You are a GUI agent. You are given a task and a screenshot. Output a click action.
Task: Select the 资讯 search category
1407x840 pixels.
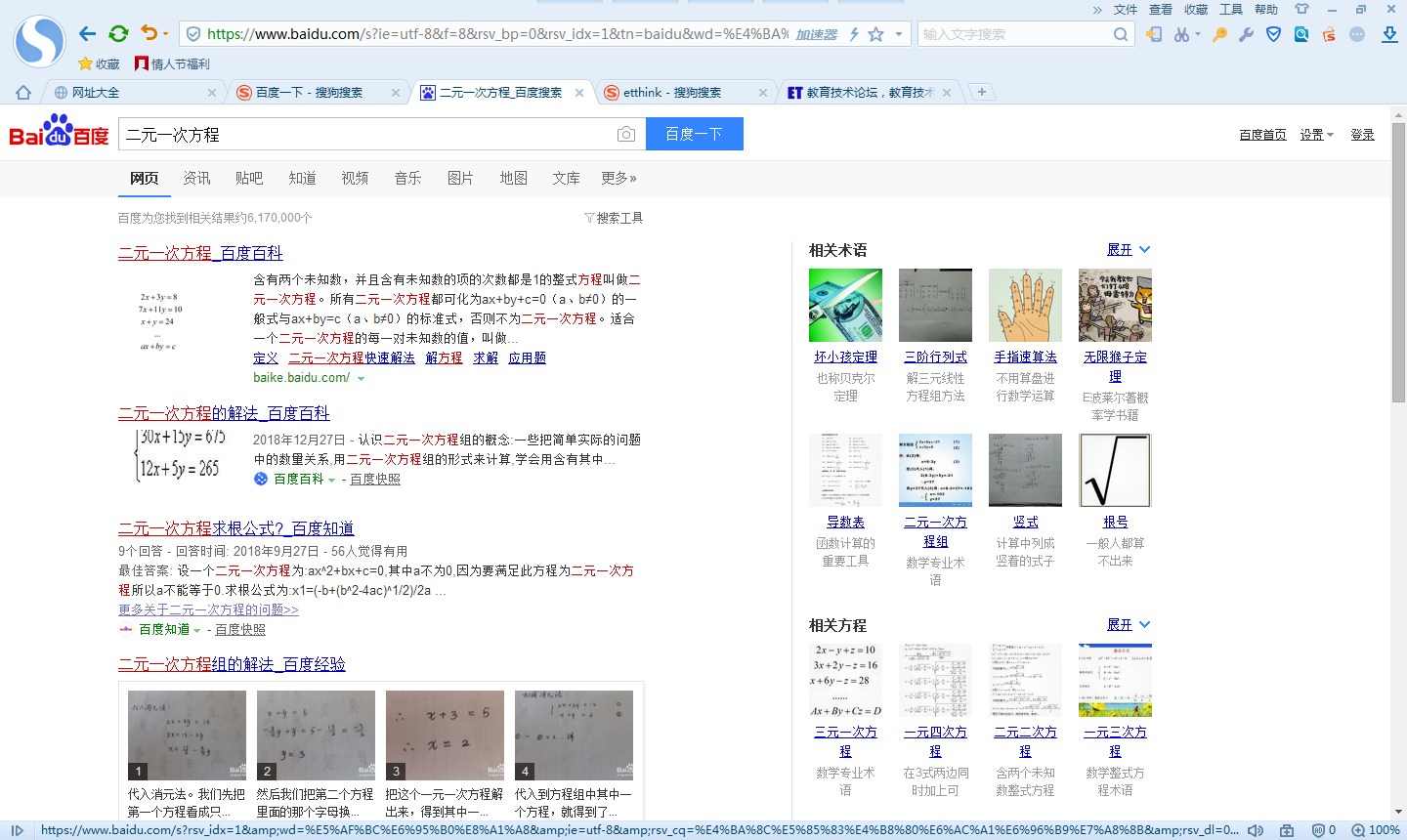[x=196, y=178]
